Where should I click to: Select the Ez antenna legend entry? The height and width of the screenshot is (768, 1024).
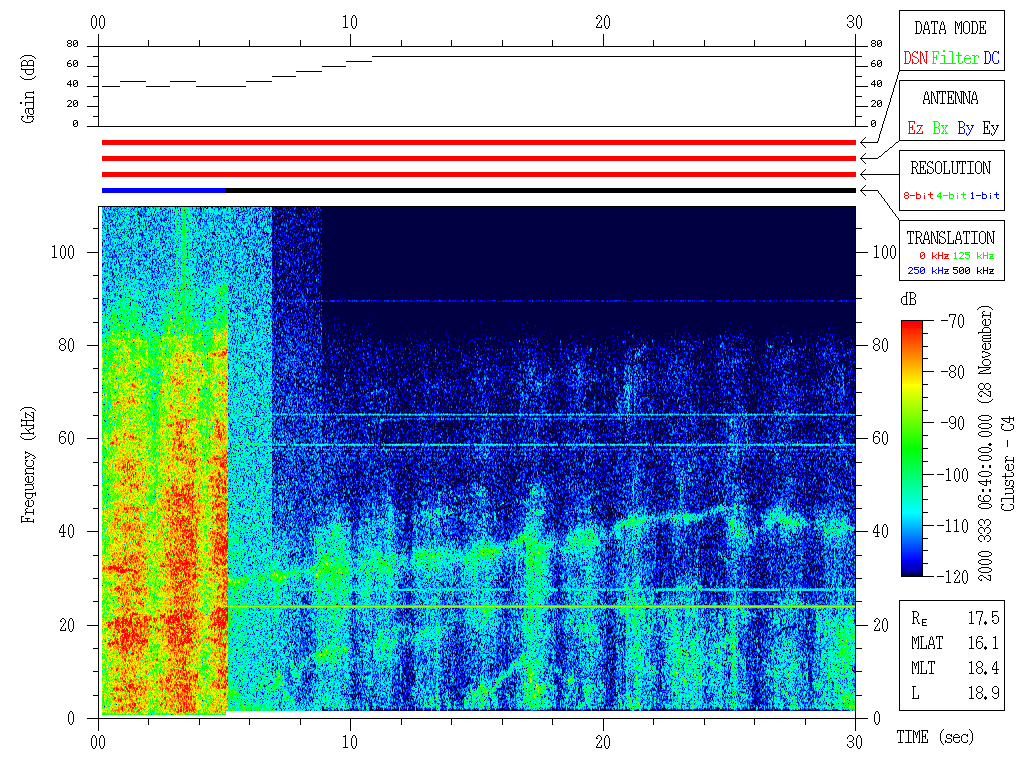coord(915,129)
